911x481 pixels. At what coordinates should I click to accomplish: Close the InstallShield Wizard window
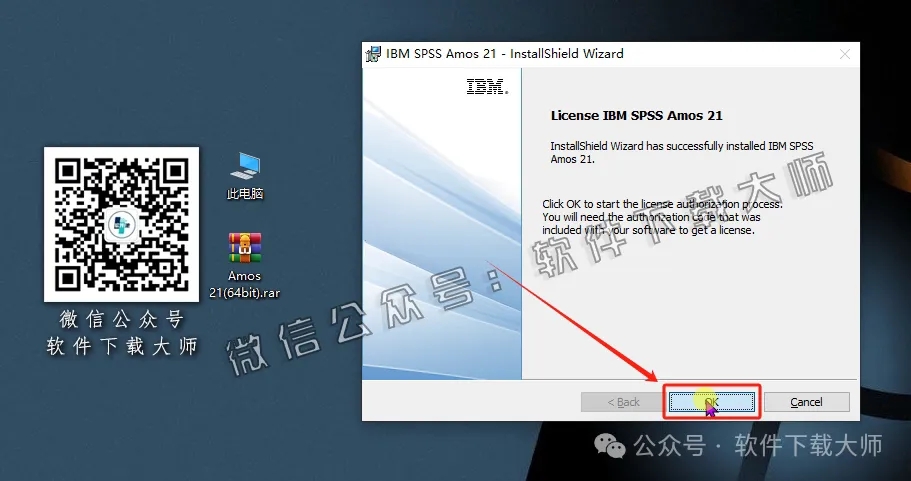coord(845,54)
